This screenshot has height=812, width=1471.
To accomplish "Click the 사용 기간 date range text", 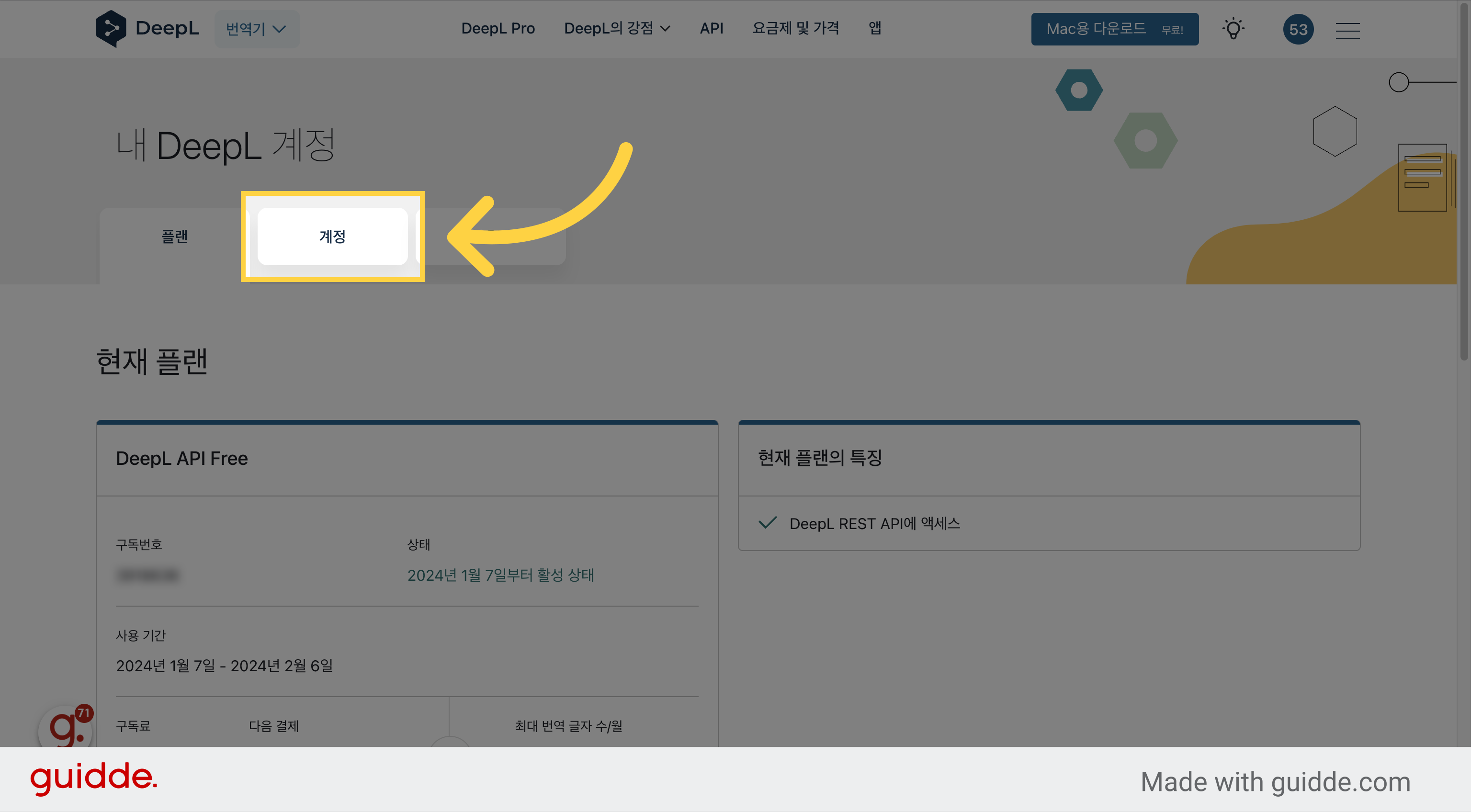I will [x=225, y=666].
